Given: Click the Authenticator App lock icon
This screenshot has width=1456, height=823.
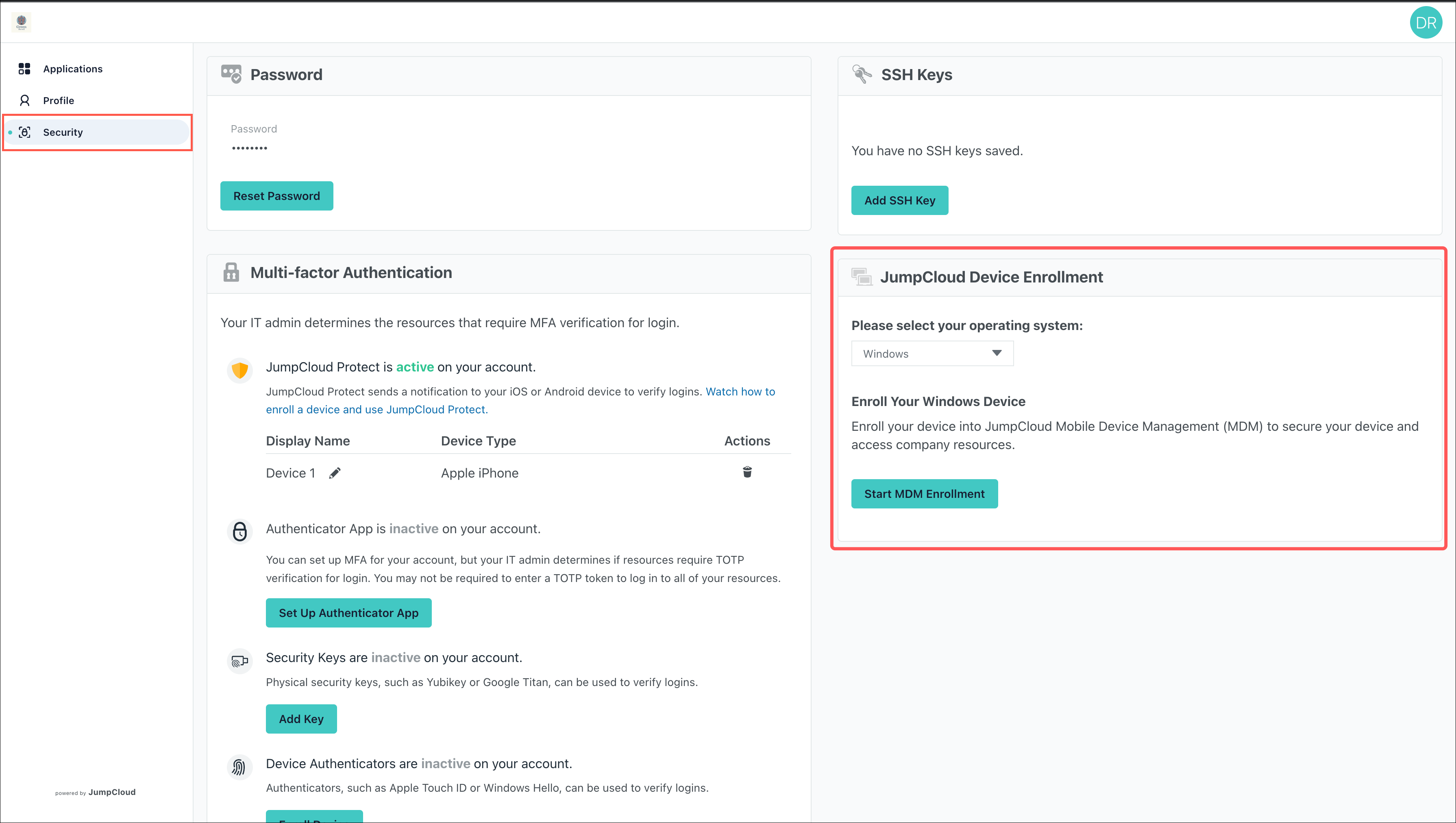Looking at the screenshot, I should 240,531.
